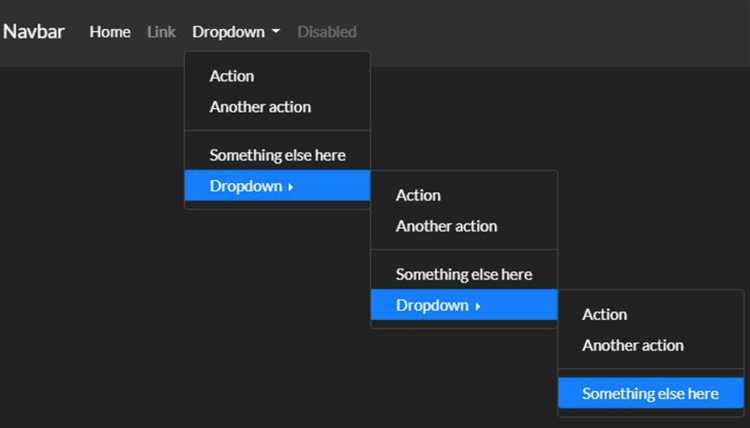The image size is (750, 428).
Task: Click empty navbar area right of Disabled
Action: [x=550, y=32]
